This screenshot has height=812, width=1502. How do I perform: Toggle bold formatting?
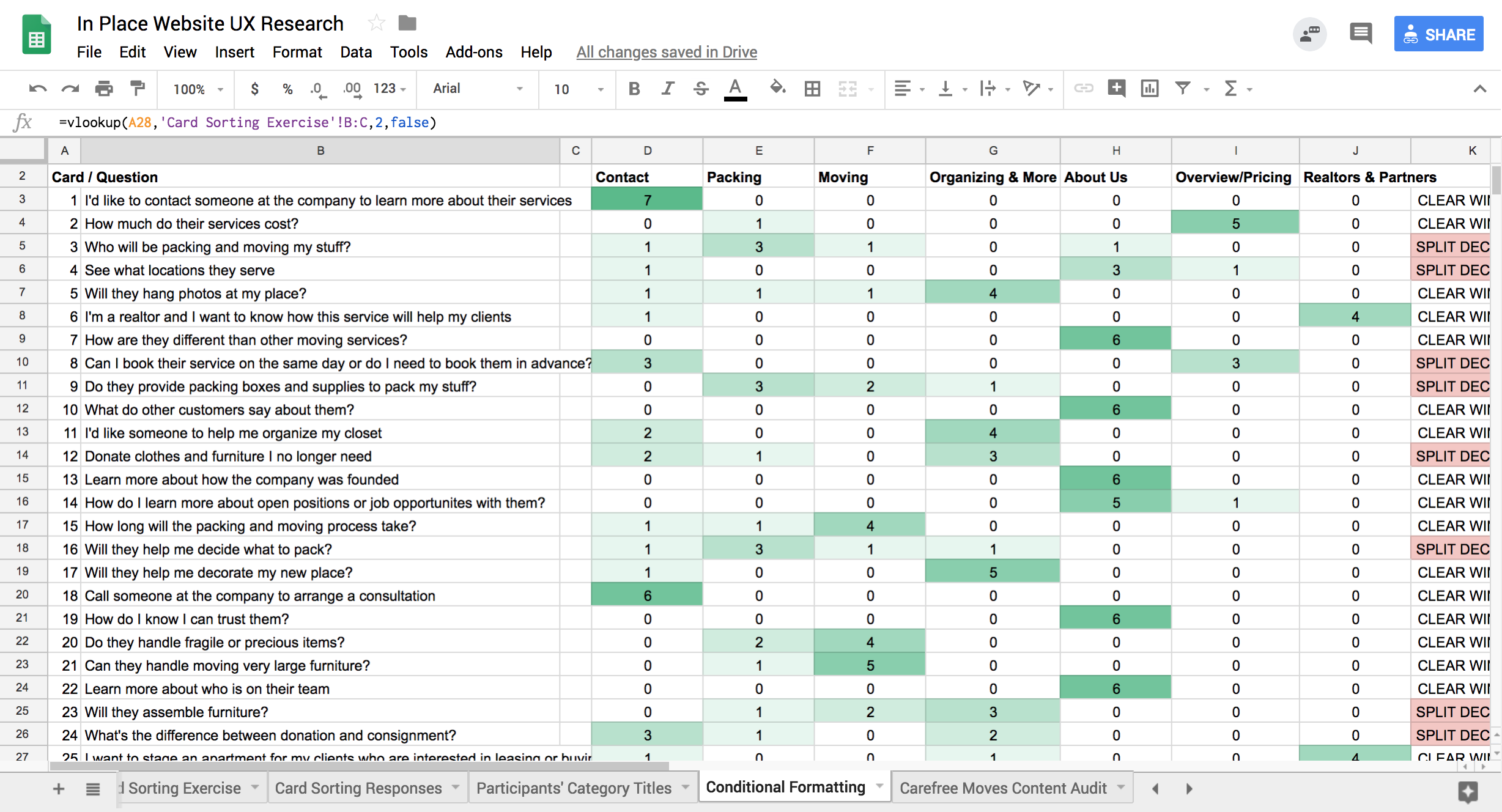coord(634,89)
